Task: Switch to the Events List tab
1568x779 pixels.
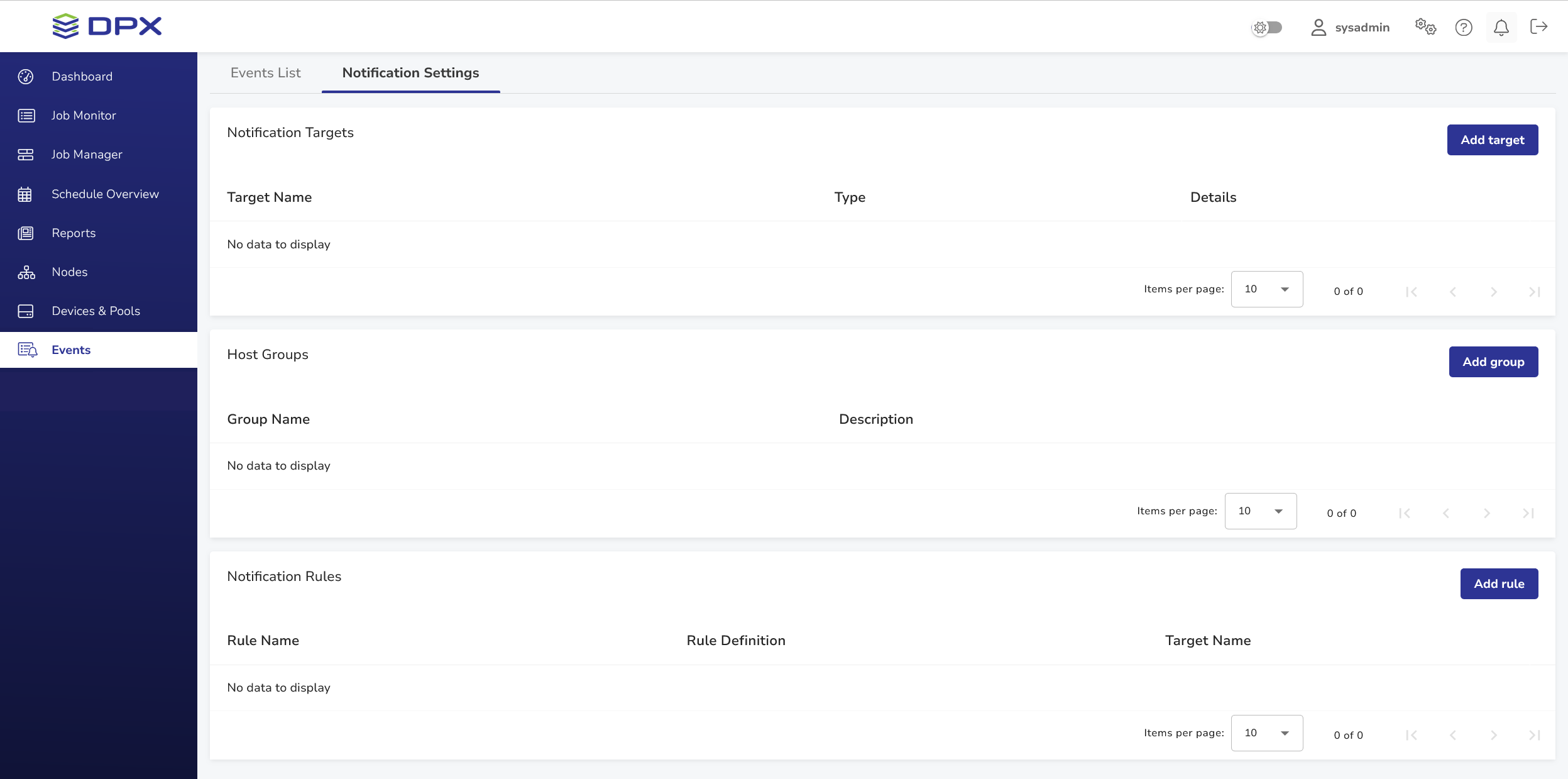Action: 265,73
